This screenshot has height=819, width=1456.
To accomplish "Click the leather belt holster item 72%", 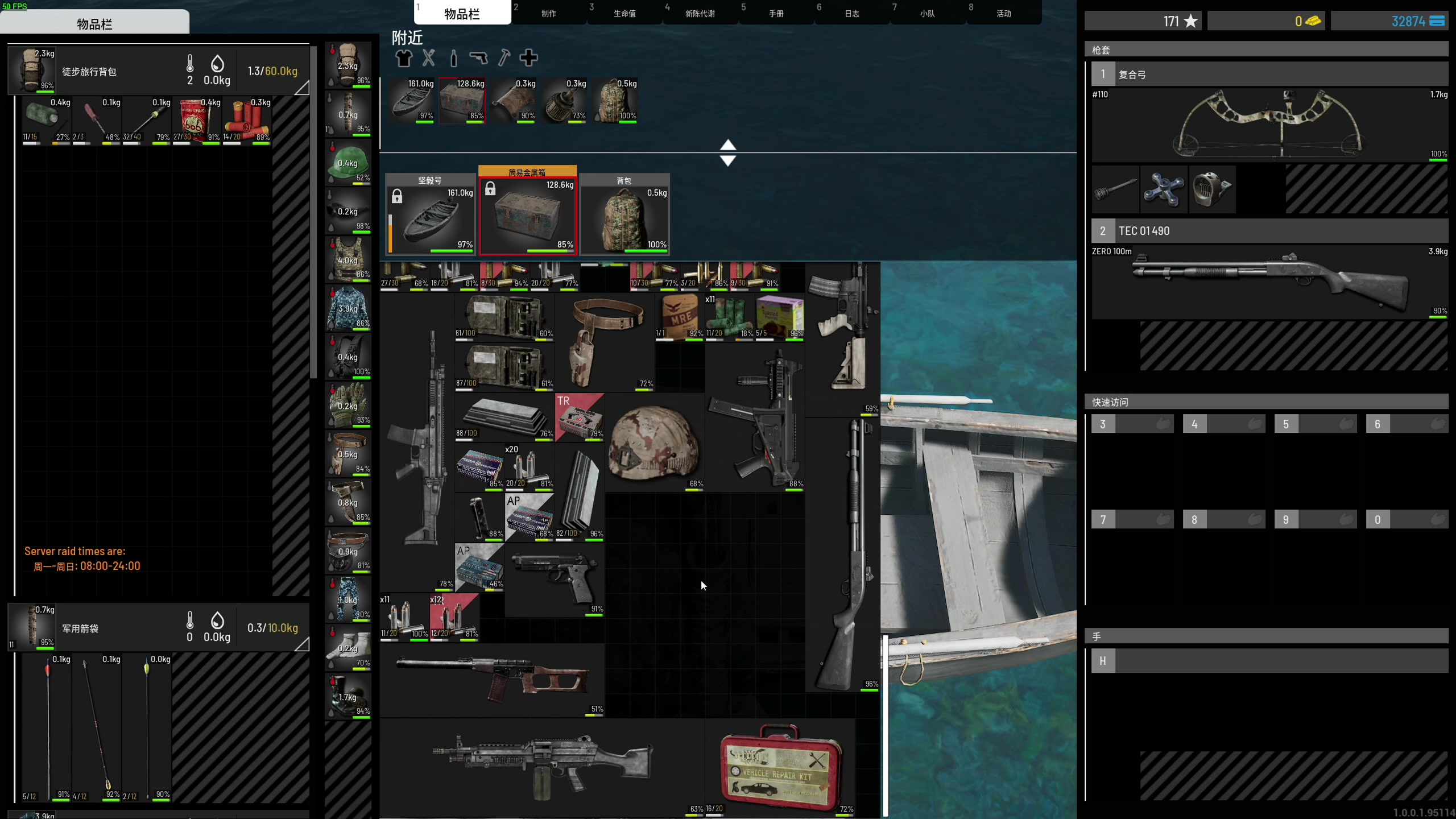I will coord(605,342).
